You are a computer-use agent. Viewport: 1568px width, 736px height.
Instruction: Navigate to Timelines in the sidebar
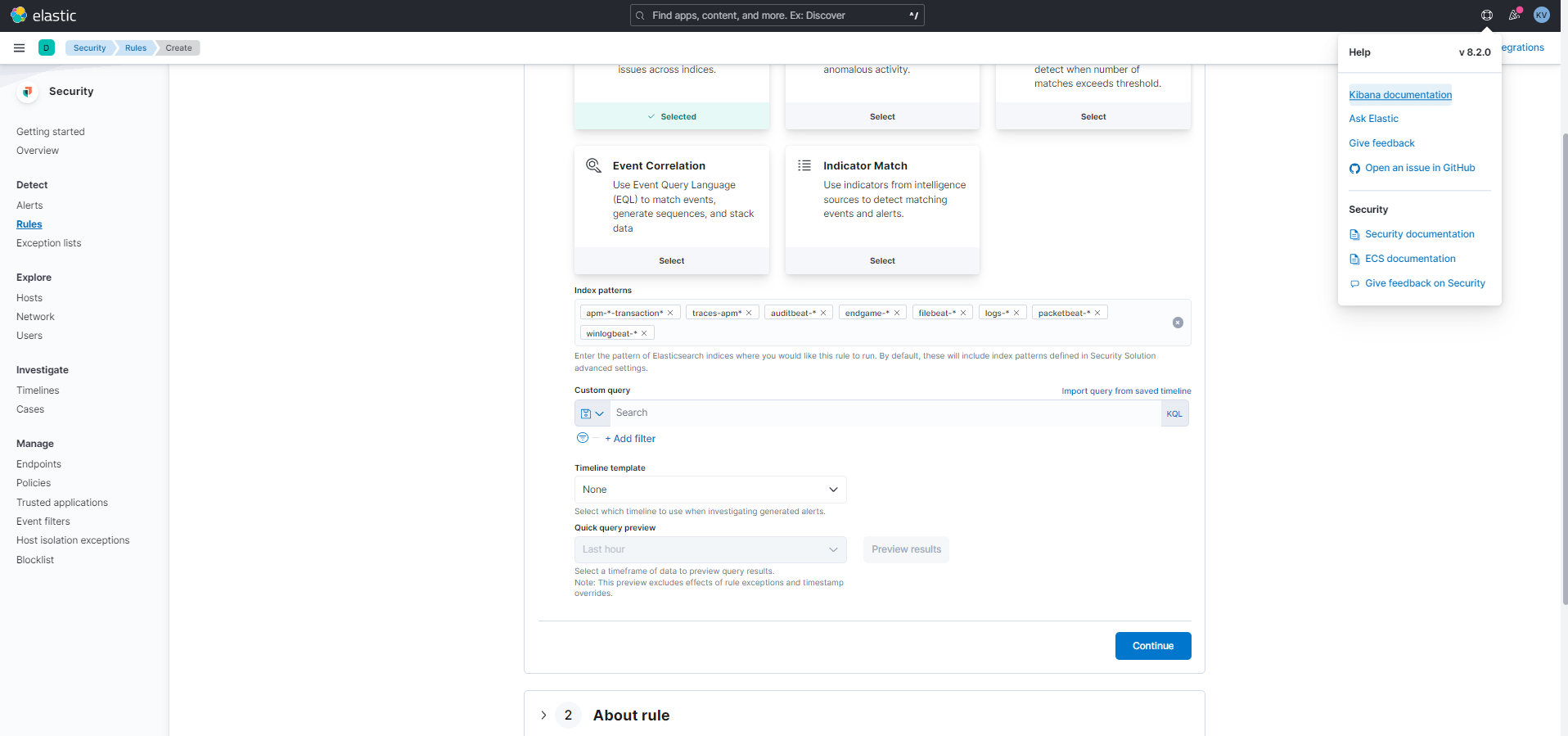pos(38,391)
